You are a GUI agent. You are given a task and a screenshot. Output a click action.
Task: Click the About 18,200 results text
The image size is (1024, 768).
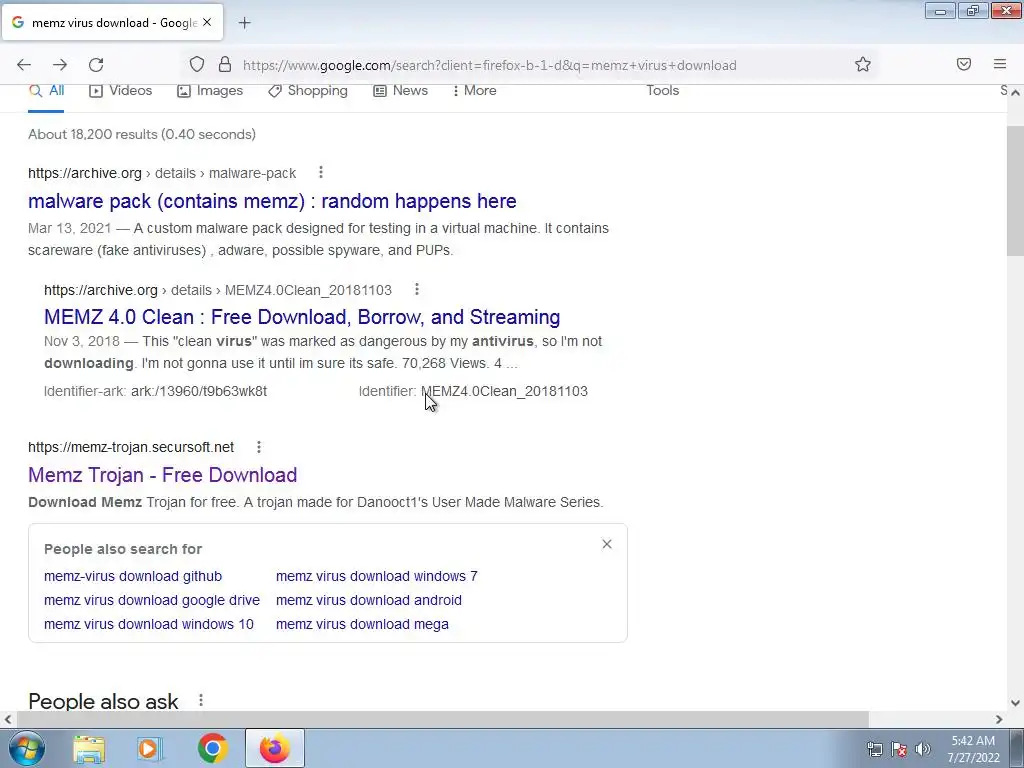[x=142, y=135]
